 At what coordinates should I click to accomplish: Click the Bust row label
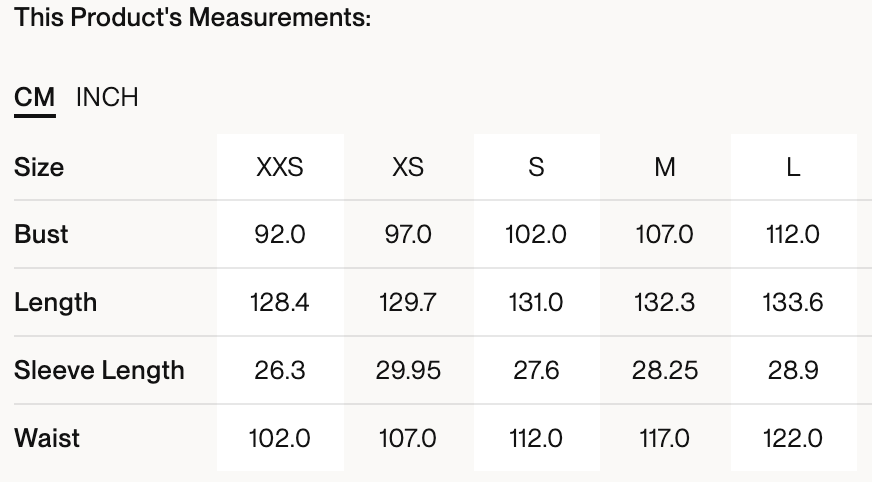click(x=41, y=234)
